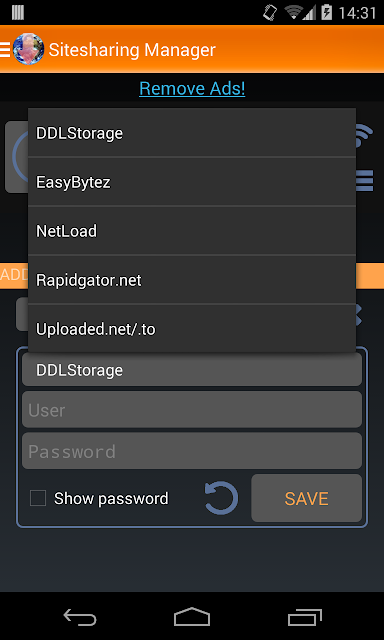Choose EasyBytez from the site list
The image size is (384, 640).
(192, 182)
